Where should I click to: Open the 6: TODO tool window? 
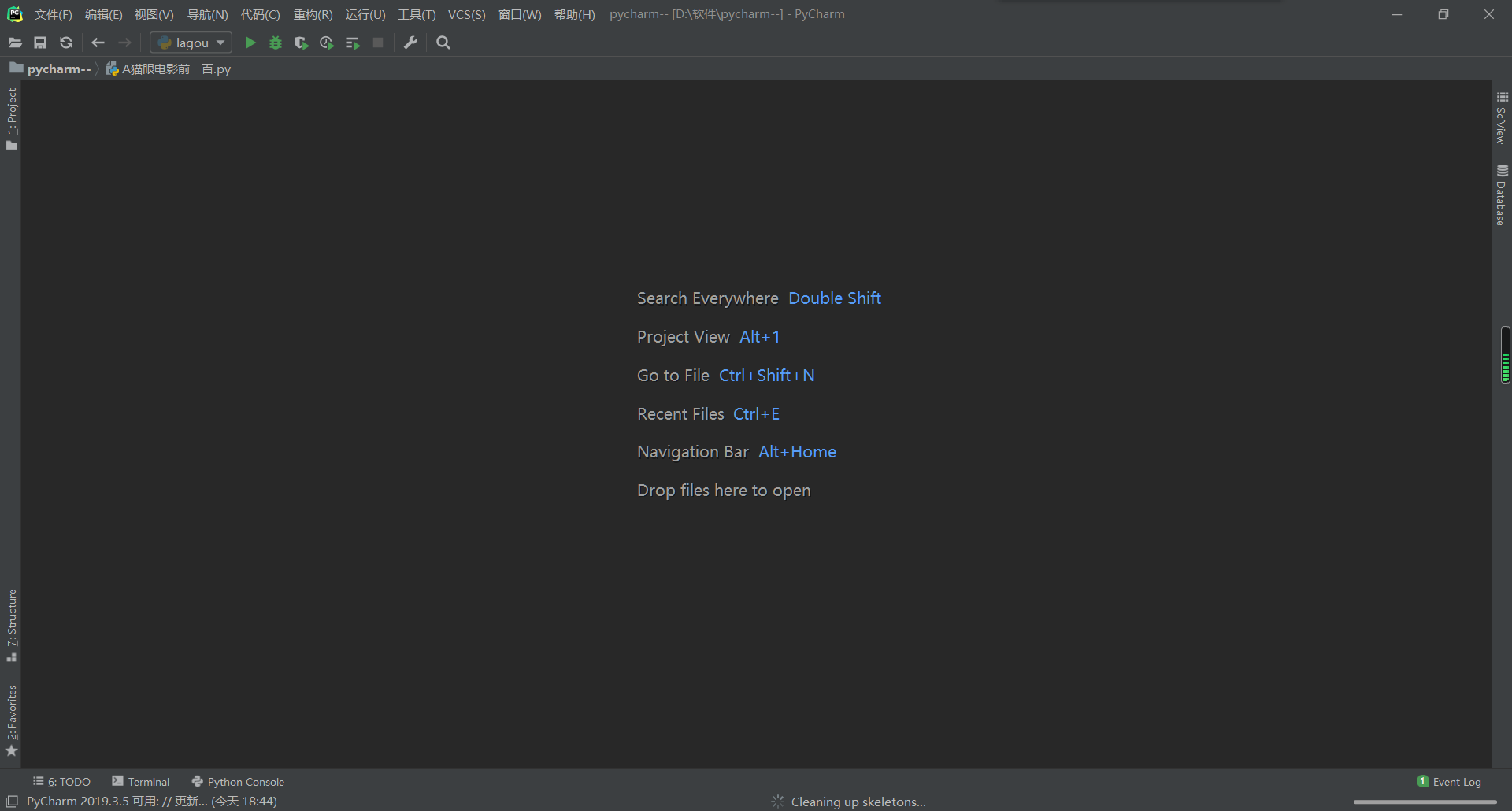[61, 781]
